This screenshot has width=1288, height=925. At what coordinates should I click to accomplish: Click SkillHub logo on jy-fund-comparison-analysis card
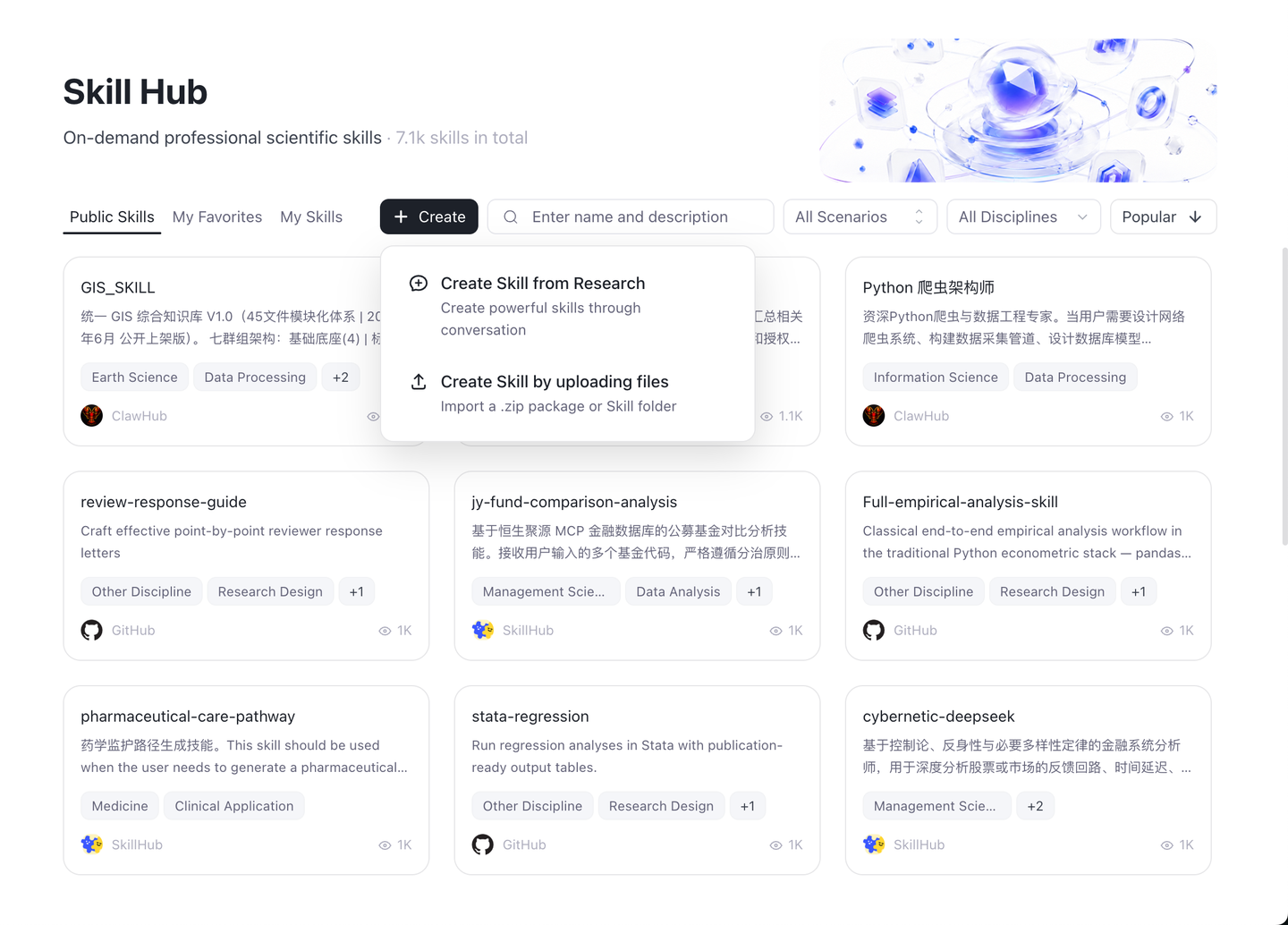click(483, 631)
